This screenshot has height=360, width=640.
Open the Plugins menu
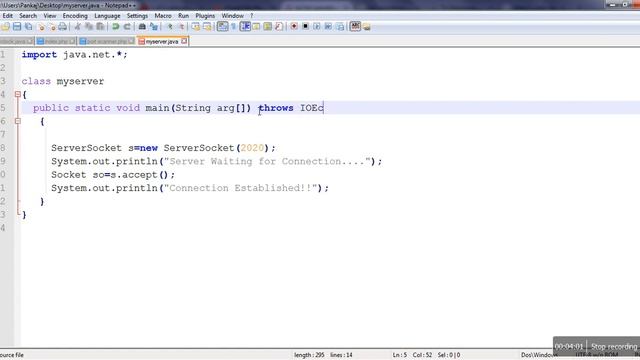(x=205, y=16)
